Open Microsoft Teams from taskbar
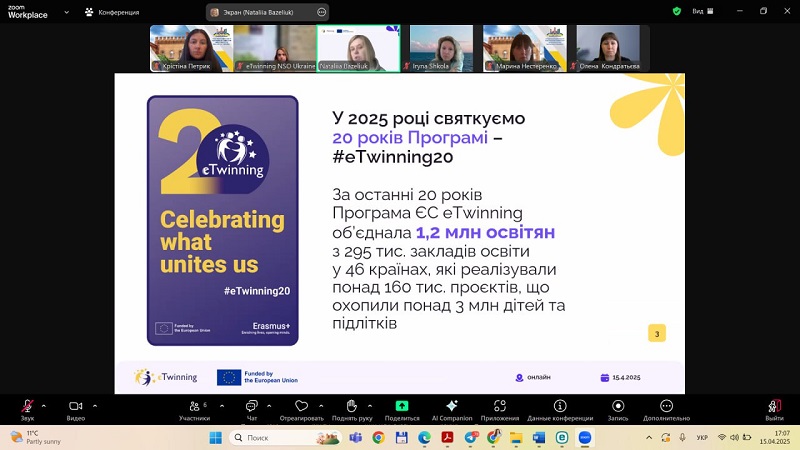Image resolution: width=800 pixels, height=450 pixels. click(x=355, y=437)
